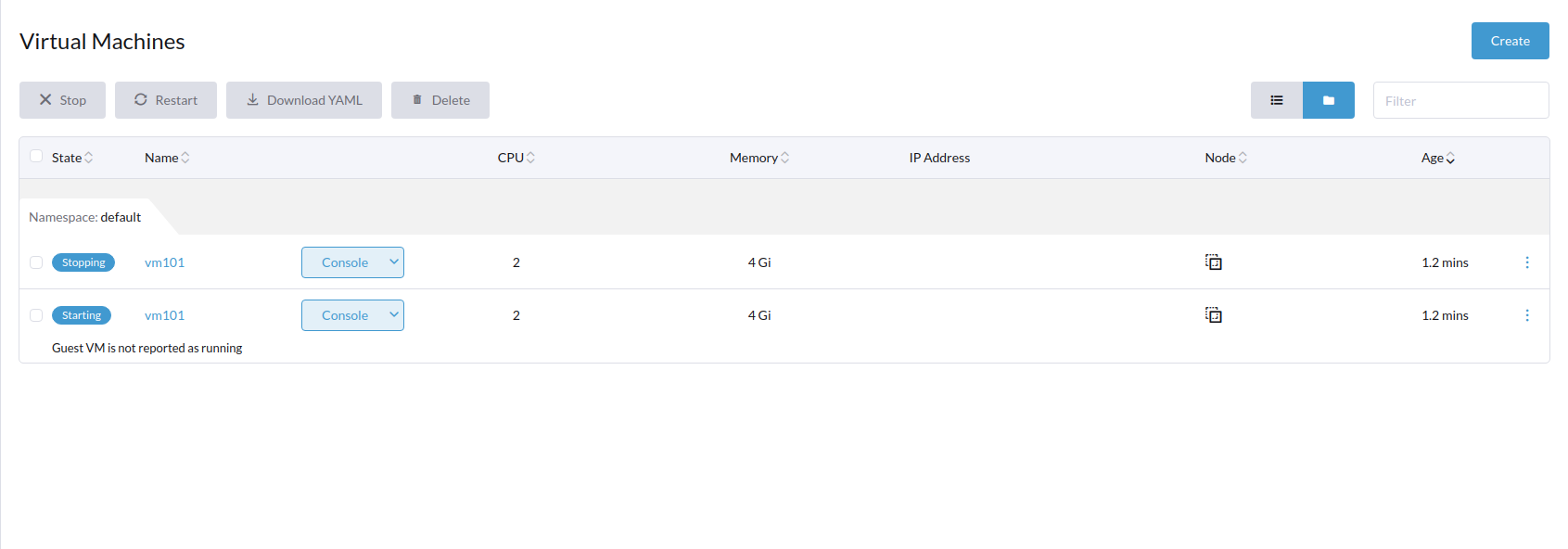The image size is (1568, 549).
Task: Click the Age column sort arrows
Action: [1451, 158]
